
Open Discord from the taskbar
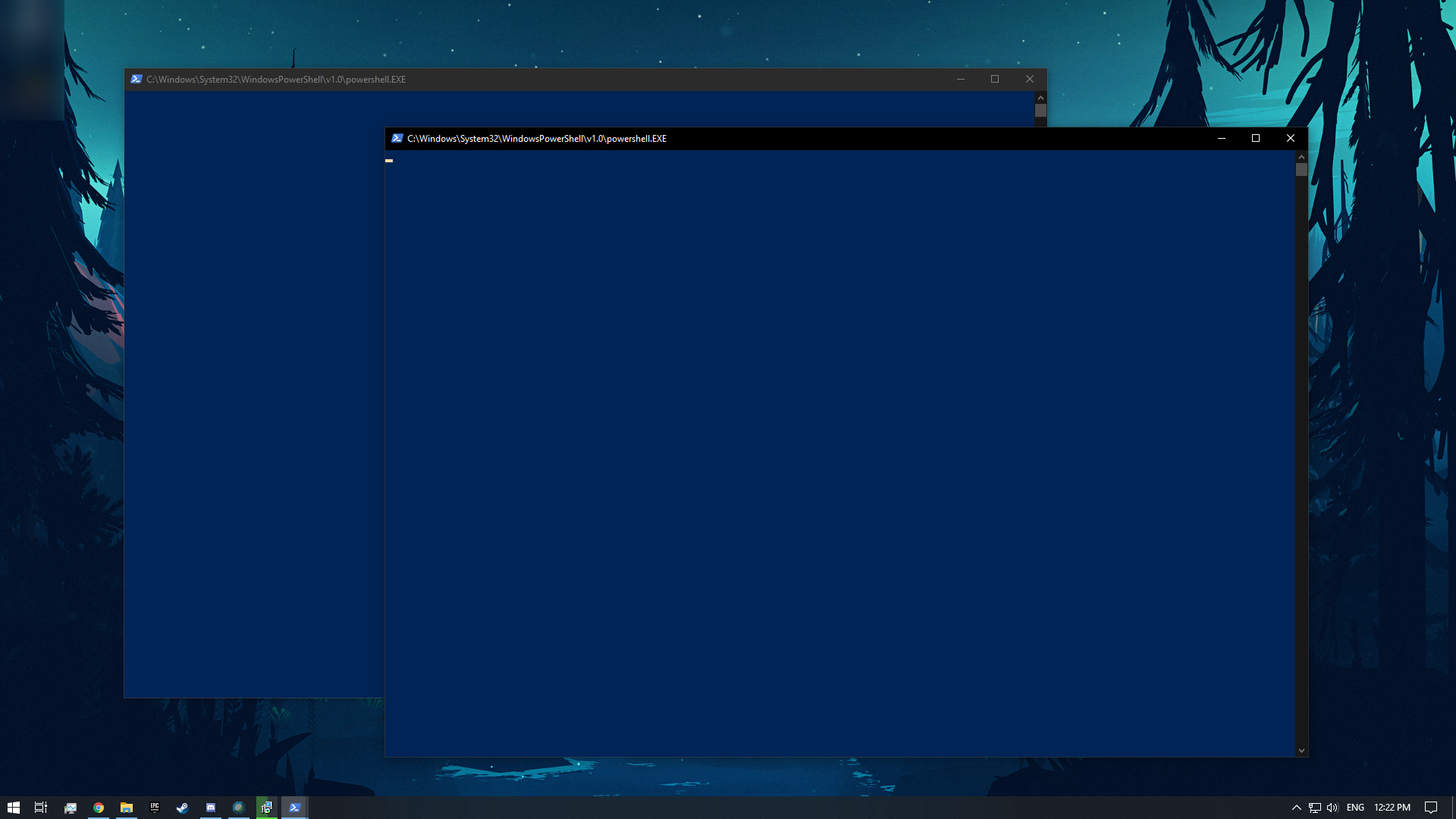pyautogui.click(x=211, y=808)
